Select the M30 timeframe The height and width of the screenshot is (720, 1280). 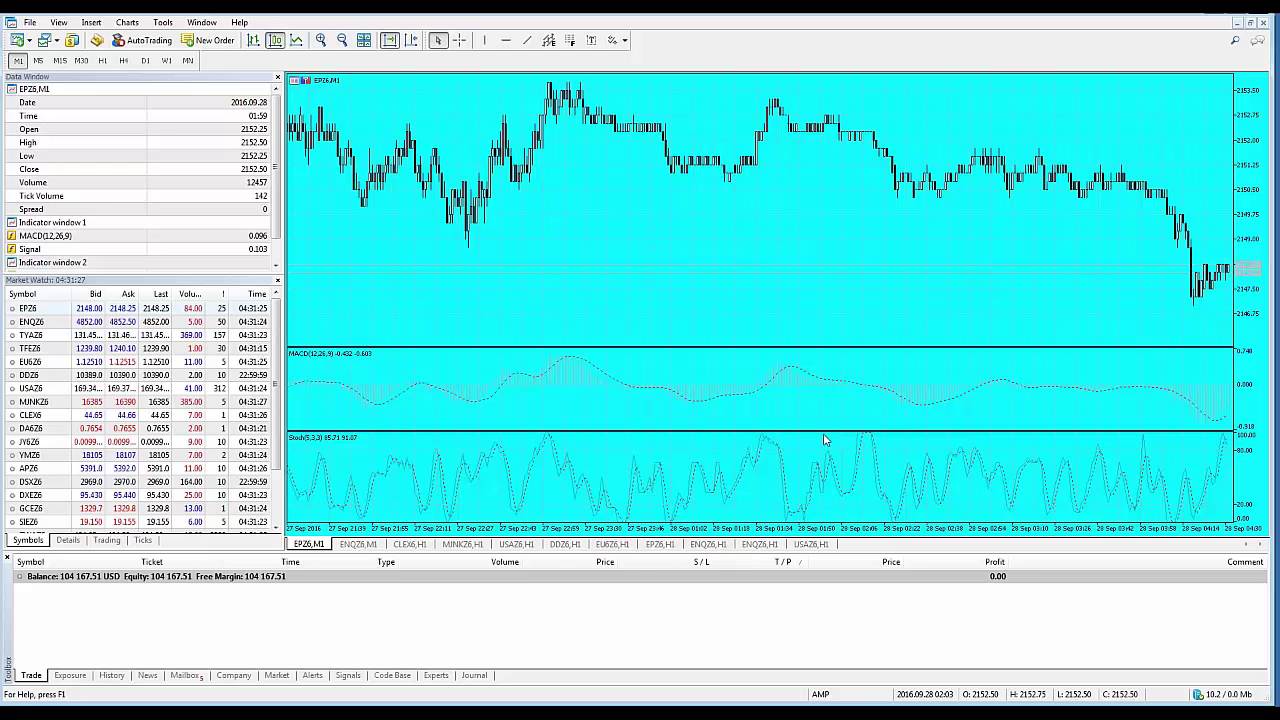[81, 60]
